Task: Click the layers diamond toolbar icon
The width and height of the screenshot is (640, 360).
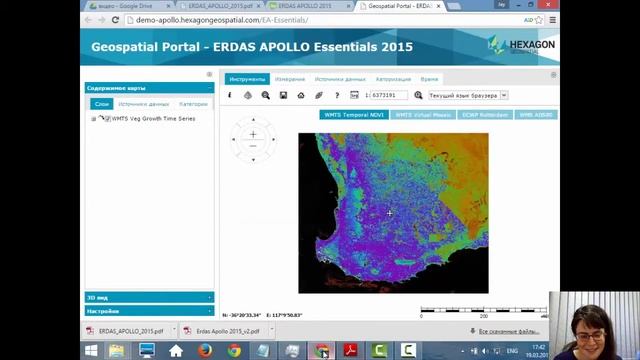Action: pyautogui.click(x=248, y=95)
